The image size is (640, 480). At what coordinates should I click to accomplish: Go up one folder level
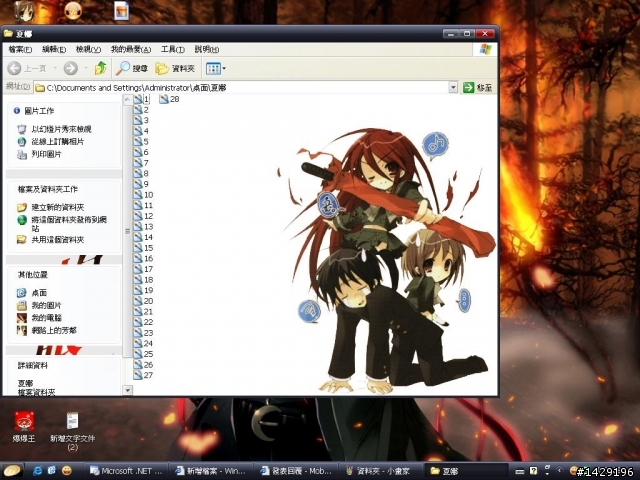[x=100, y=68]
